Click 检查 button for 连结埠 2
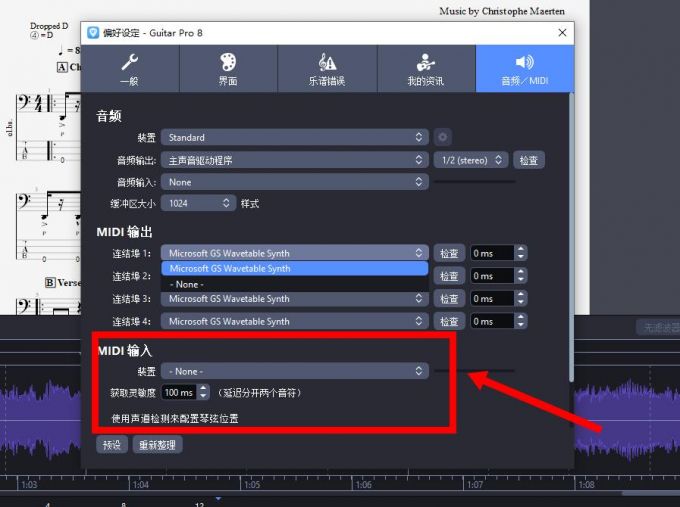 449,276
